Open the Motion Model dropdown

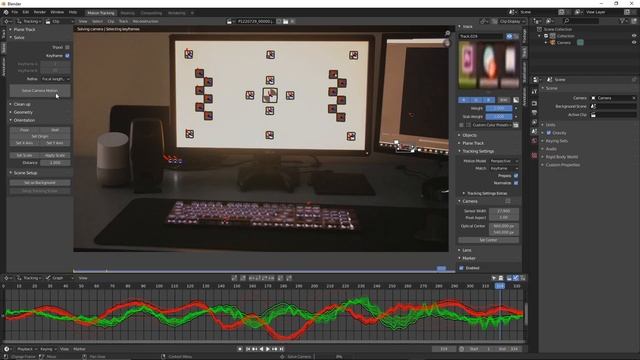tap(504, 161)
